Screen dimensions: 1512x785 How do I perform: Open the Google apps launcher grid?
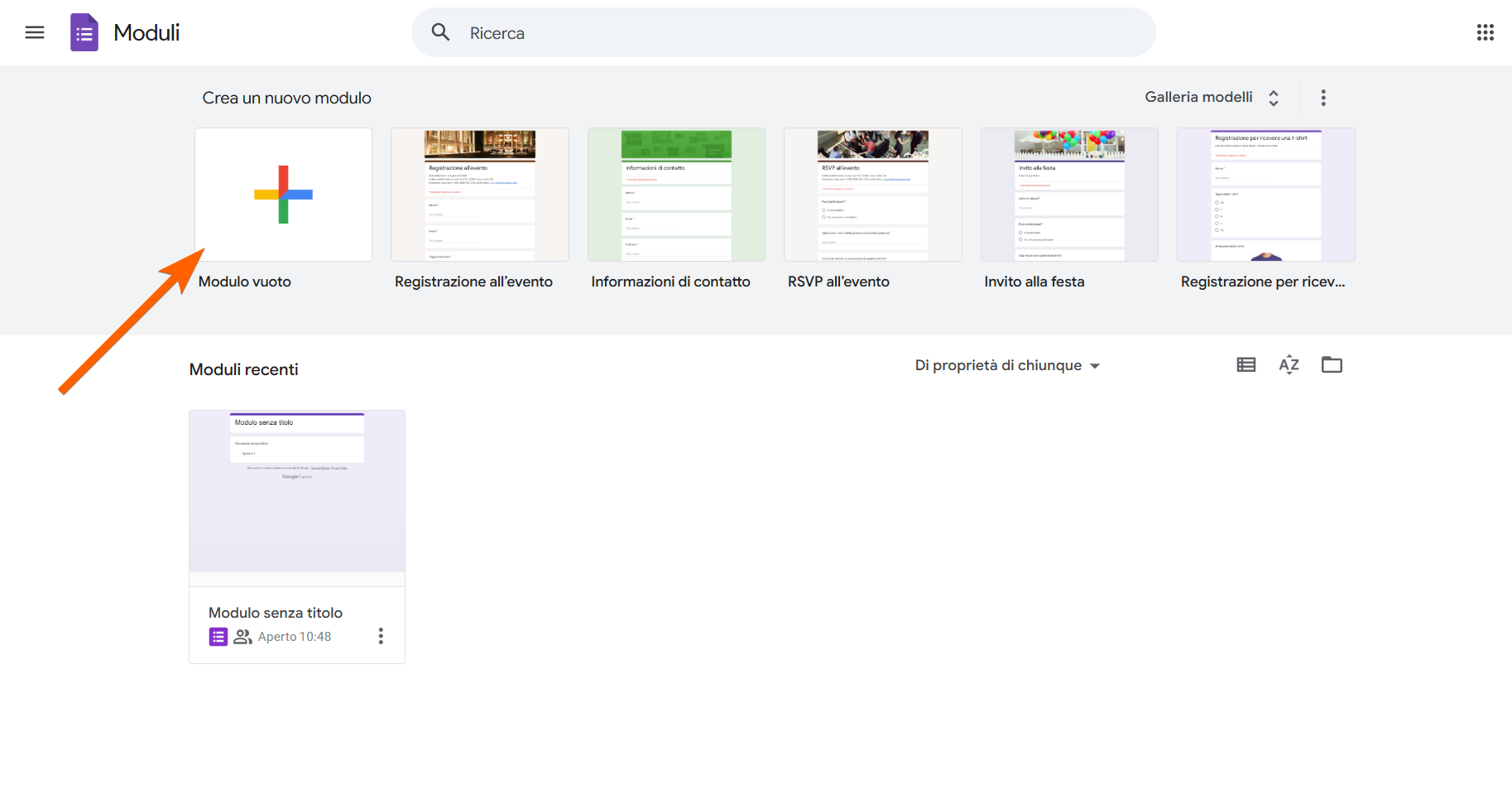1486,32
